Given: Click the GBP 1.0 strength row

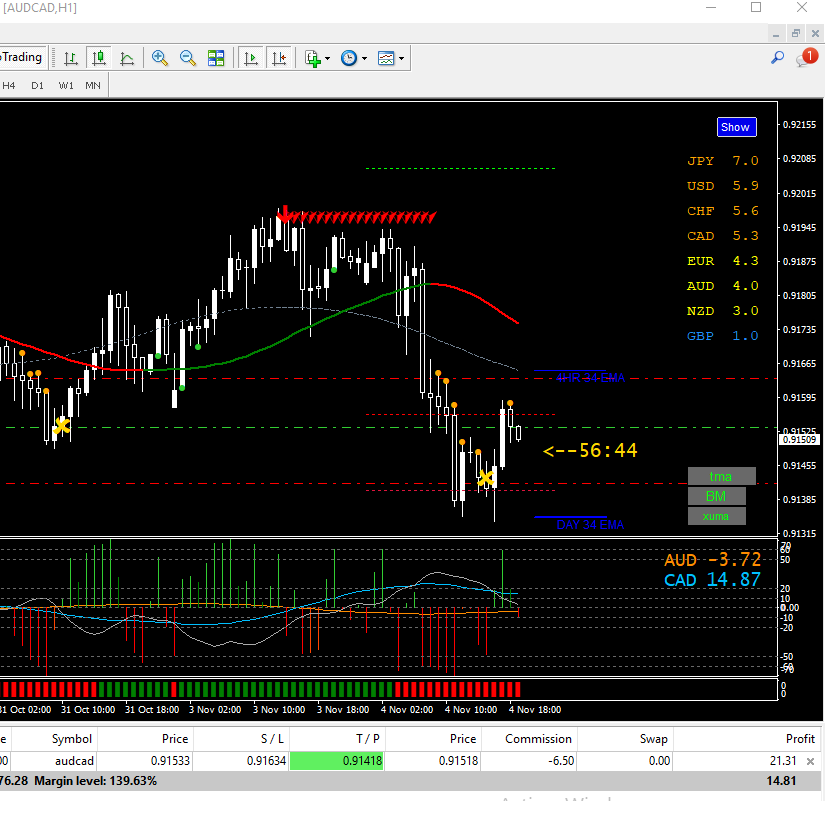Looking at the screenshot, I should [723, 336].
